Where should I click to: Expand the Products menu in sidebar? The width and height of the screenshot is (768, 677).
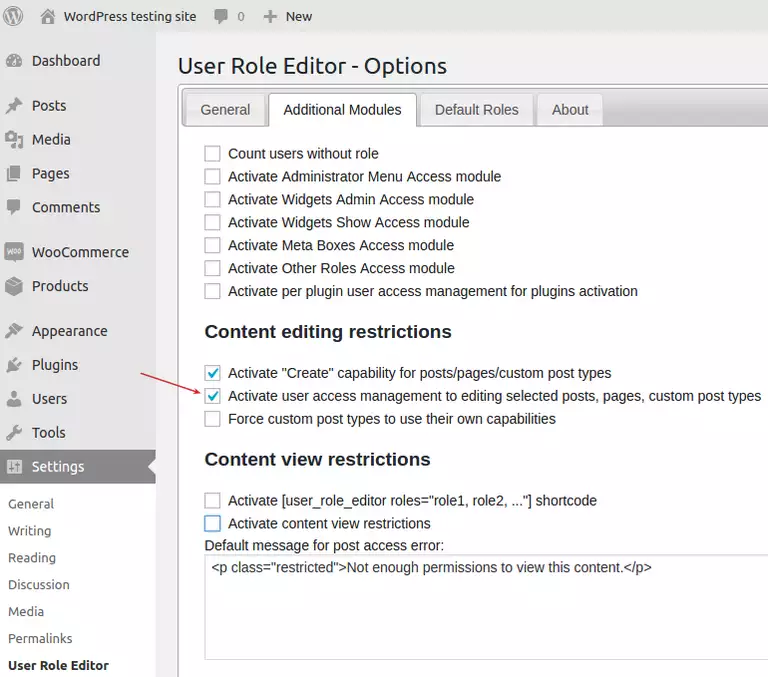60,286
